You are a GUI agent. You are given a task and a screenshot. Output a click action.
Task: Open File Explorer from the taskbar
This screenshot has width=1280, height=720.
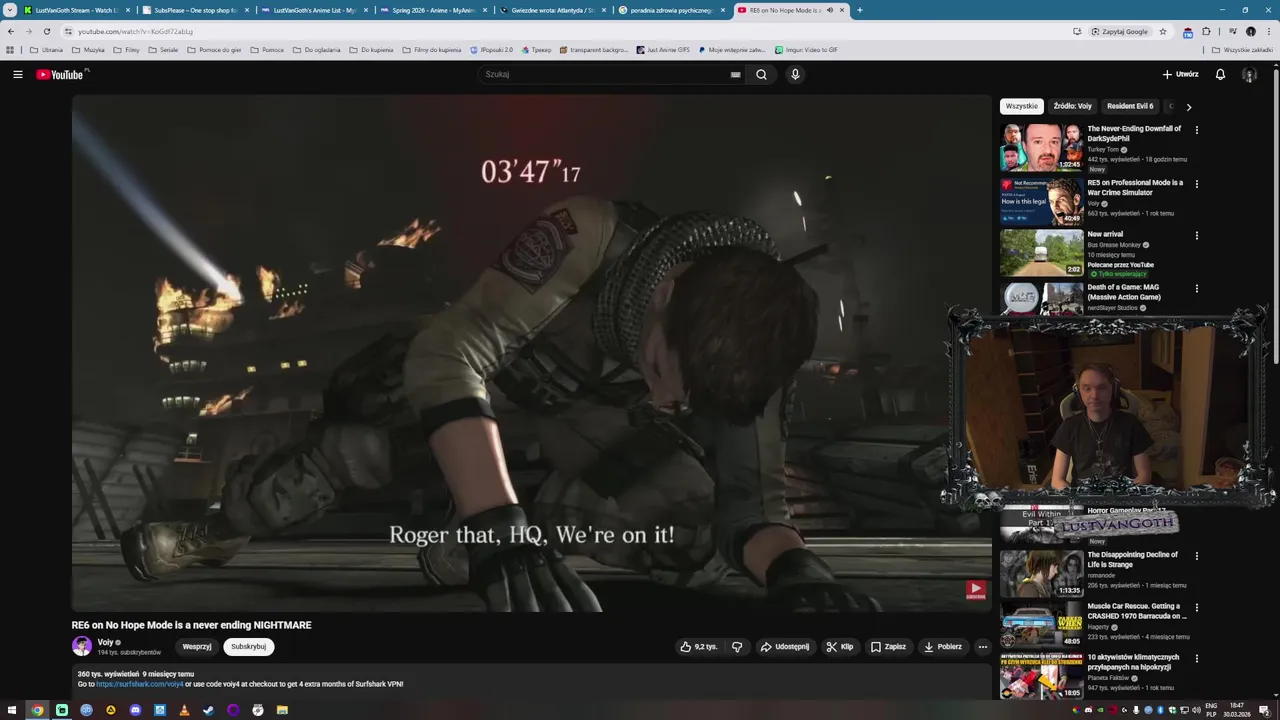pos(282,710)
